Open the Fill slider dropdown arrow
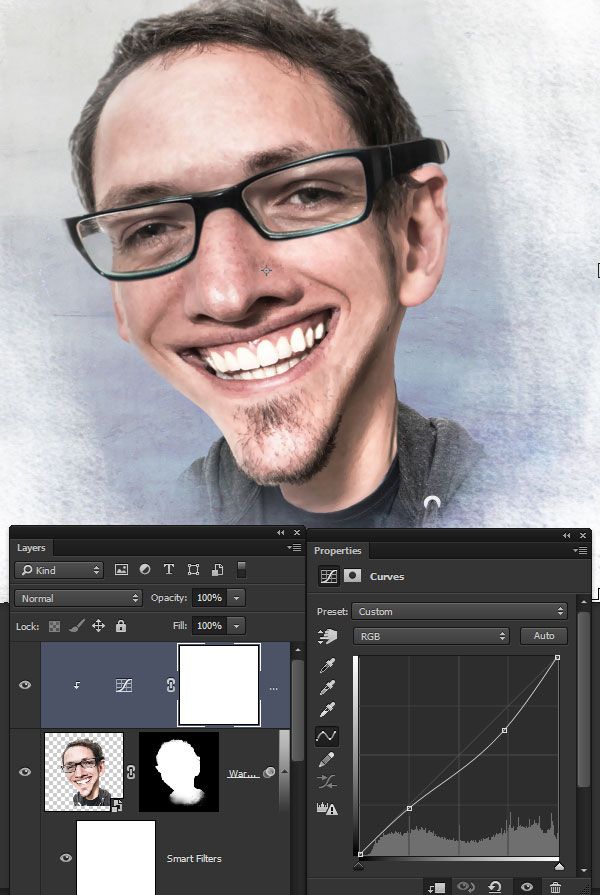The image size is (600, 895). coord(236,626)
